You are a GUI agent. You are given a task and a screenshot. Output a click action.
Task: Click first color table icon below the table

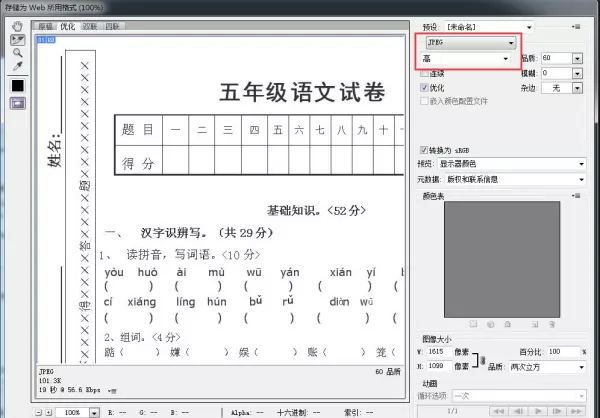click(x=474, y=324)
